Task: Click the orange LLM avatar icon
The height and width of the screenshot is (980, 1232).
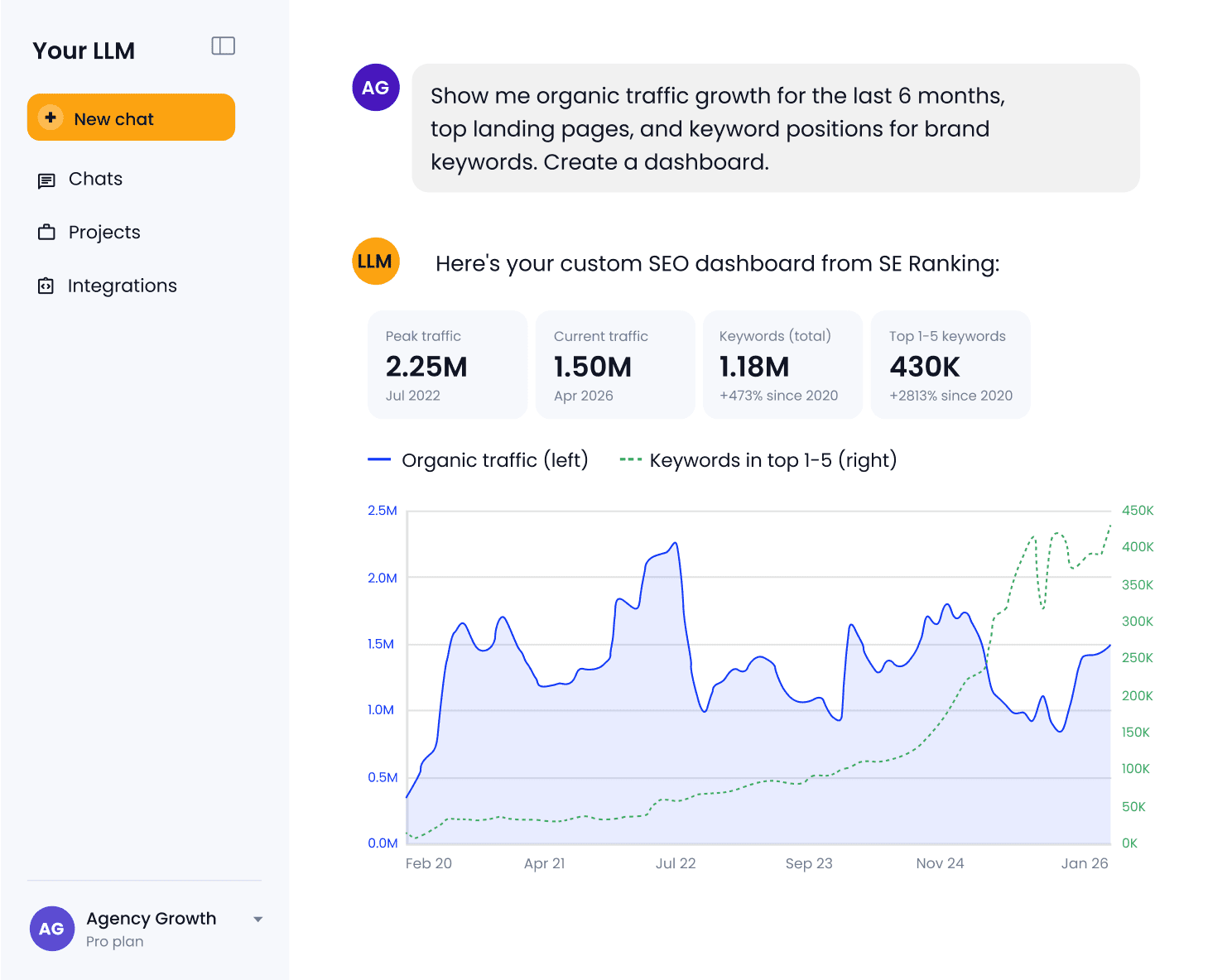Action: [376, 262]
